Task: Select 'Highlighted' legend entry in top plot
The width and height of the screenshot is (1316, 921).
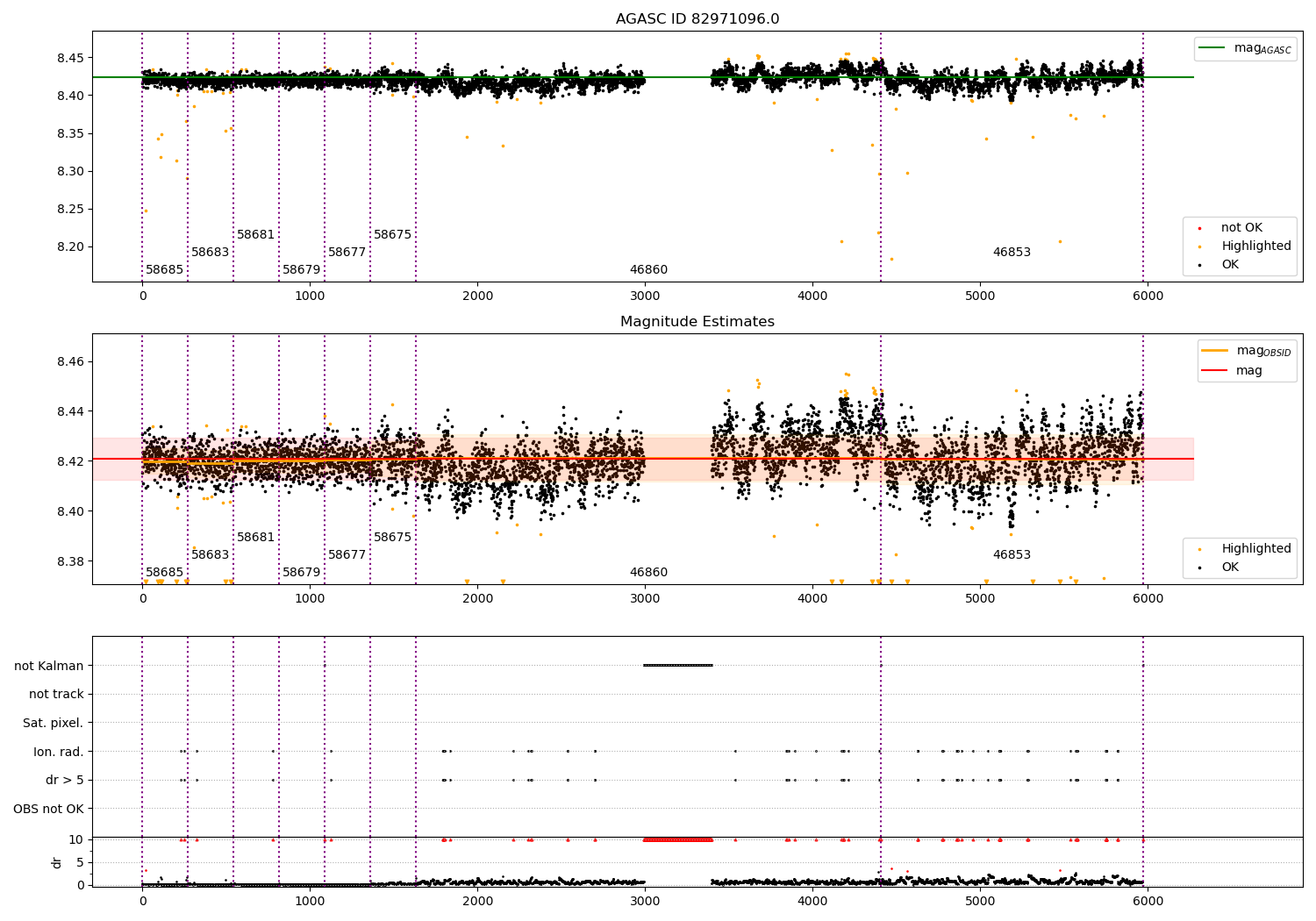Action: (1256, 246)
